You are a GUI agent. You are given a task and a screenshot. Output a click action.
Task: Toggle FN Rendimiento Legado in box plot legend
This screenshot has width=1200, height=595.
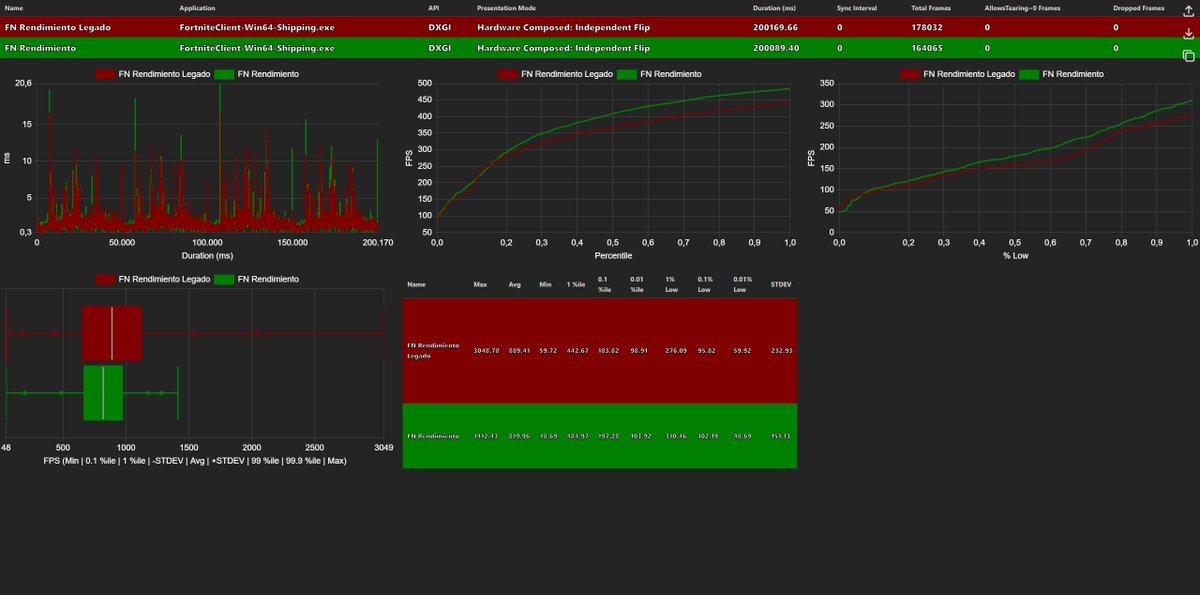click(x=152, y=279)
